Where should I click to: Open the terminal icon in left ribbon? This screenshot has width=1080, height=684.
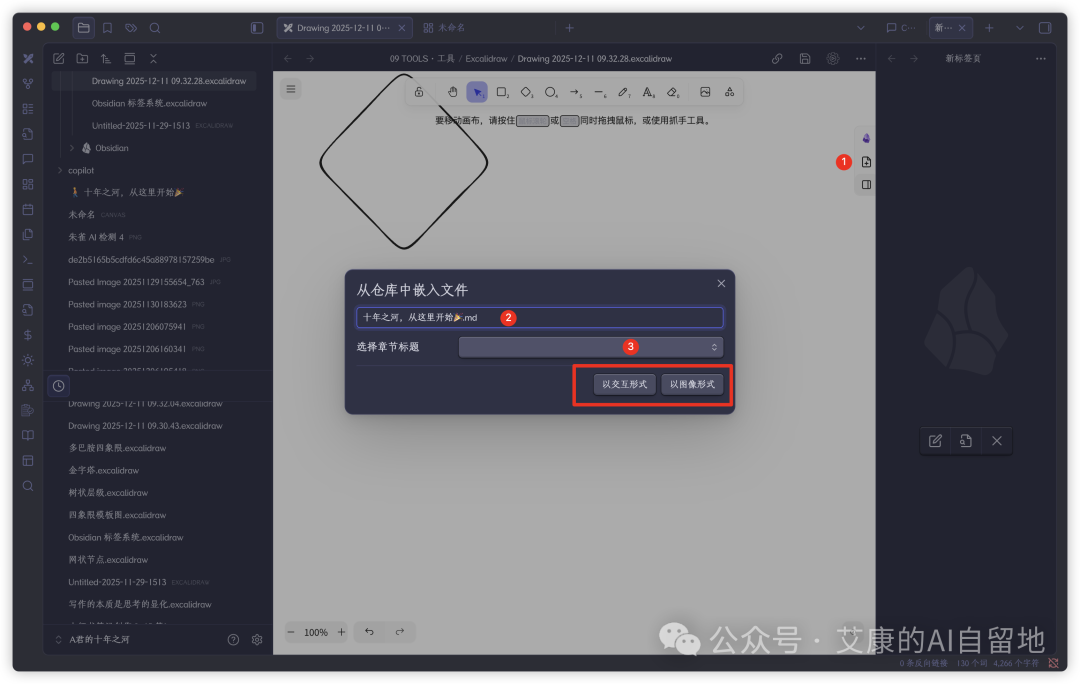point(28,260)
